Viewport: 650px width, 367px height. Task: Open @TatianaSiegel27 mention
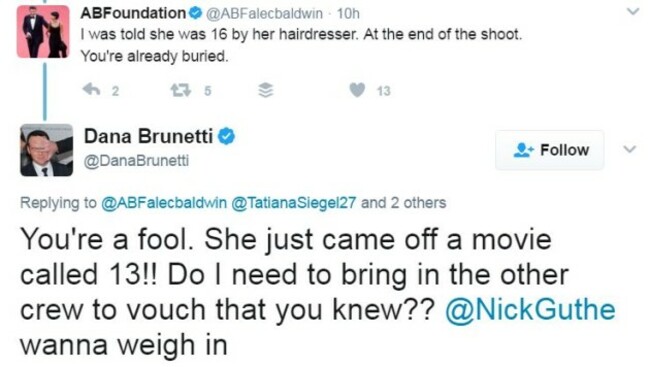coord(293,203)
